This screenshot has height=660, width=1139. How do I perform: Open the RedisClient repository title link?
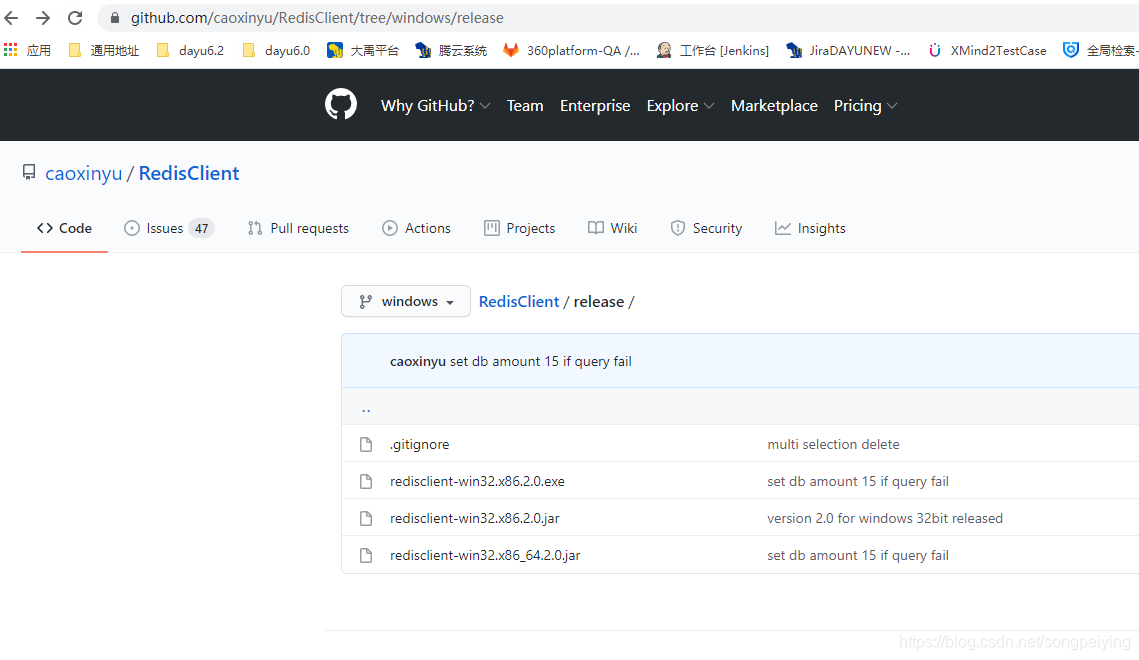[x=189, y=173]
